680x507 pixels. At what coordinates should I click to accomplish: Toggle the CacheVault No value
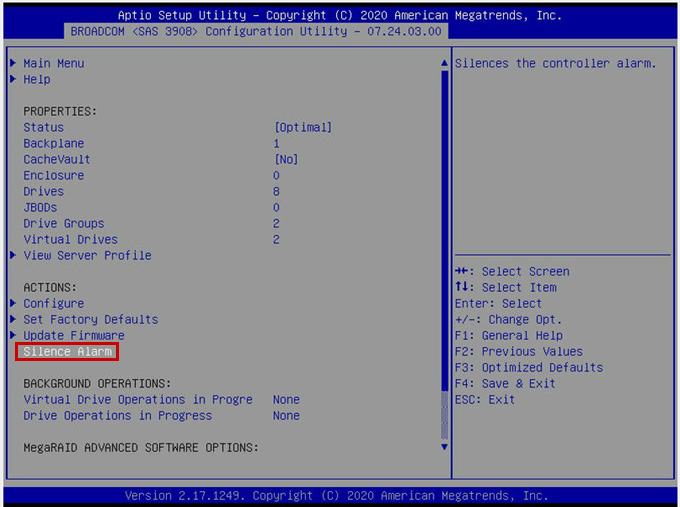(x=286, y=159)
